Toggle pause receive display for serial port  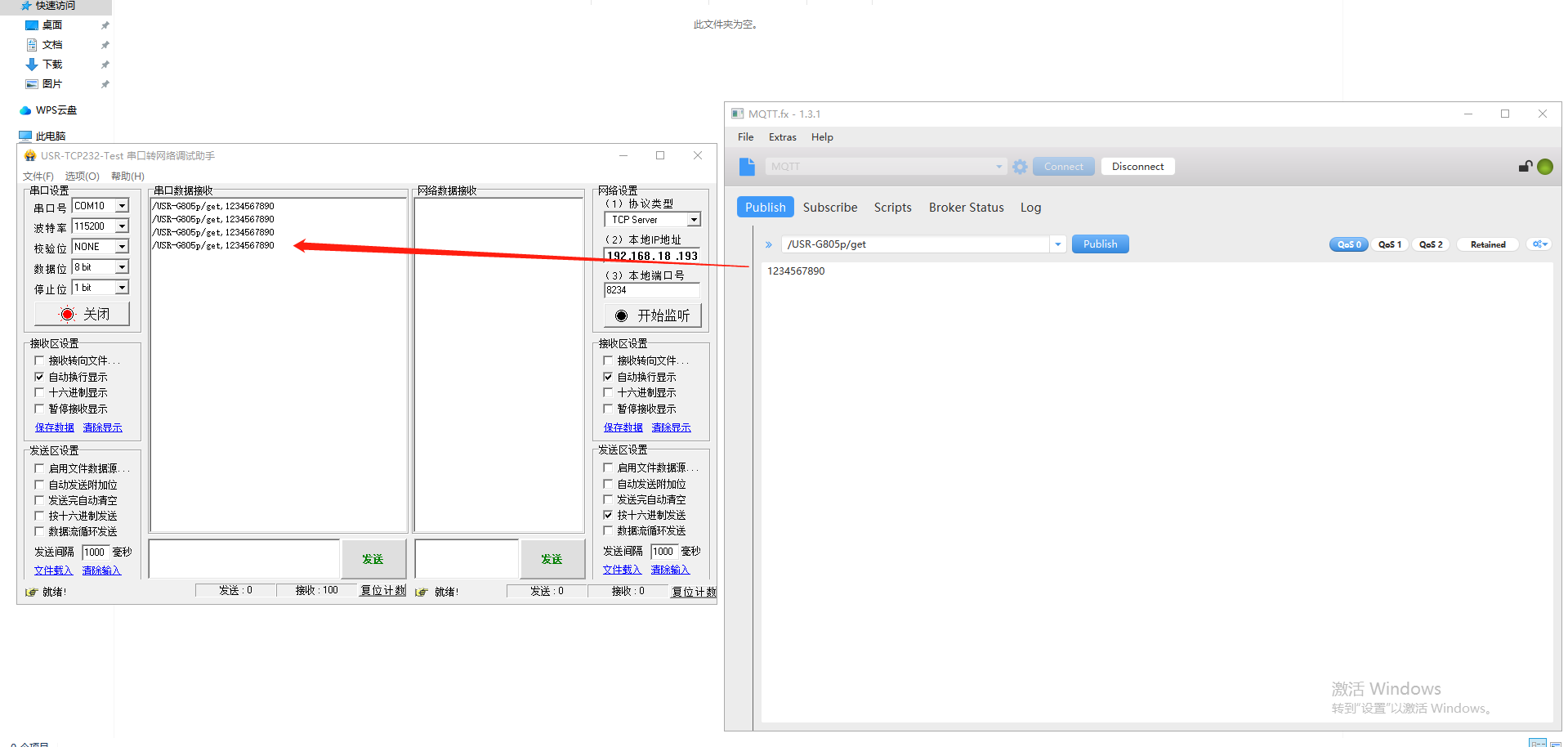pos(39,409)
